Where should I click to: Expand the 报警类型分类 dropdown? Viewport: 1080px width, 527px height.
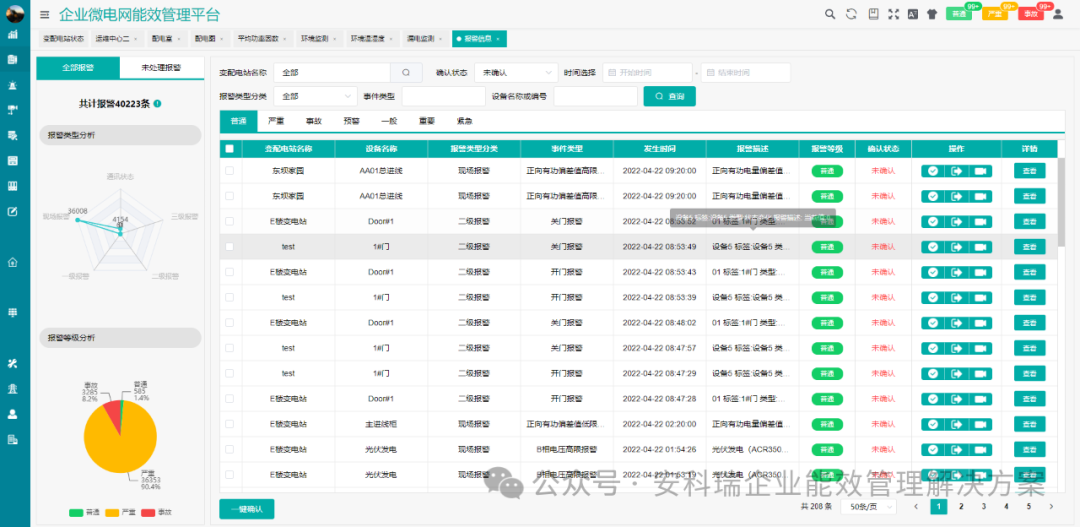(x=314, y=97)
